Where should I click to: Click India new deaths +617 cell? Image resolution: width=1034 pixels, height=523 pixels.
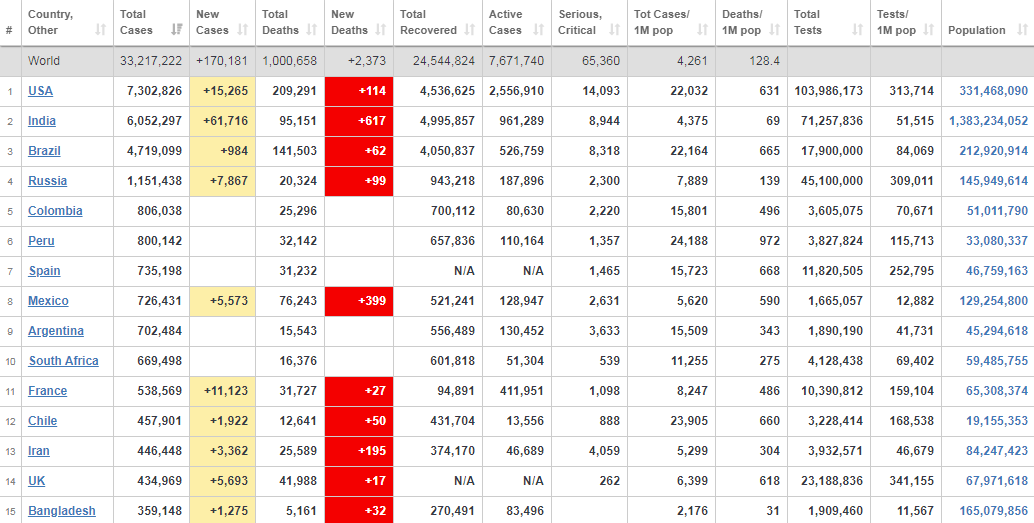pyautogui.click(x=359, y=121)
